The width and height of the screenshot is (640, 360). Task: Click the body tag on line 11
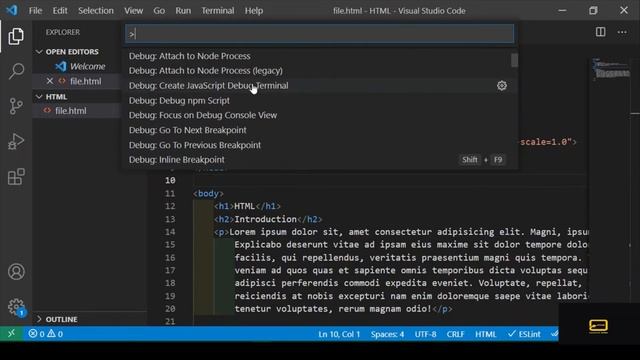[209, 193]
